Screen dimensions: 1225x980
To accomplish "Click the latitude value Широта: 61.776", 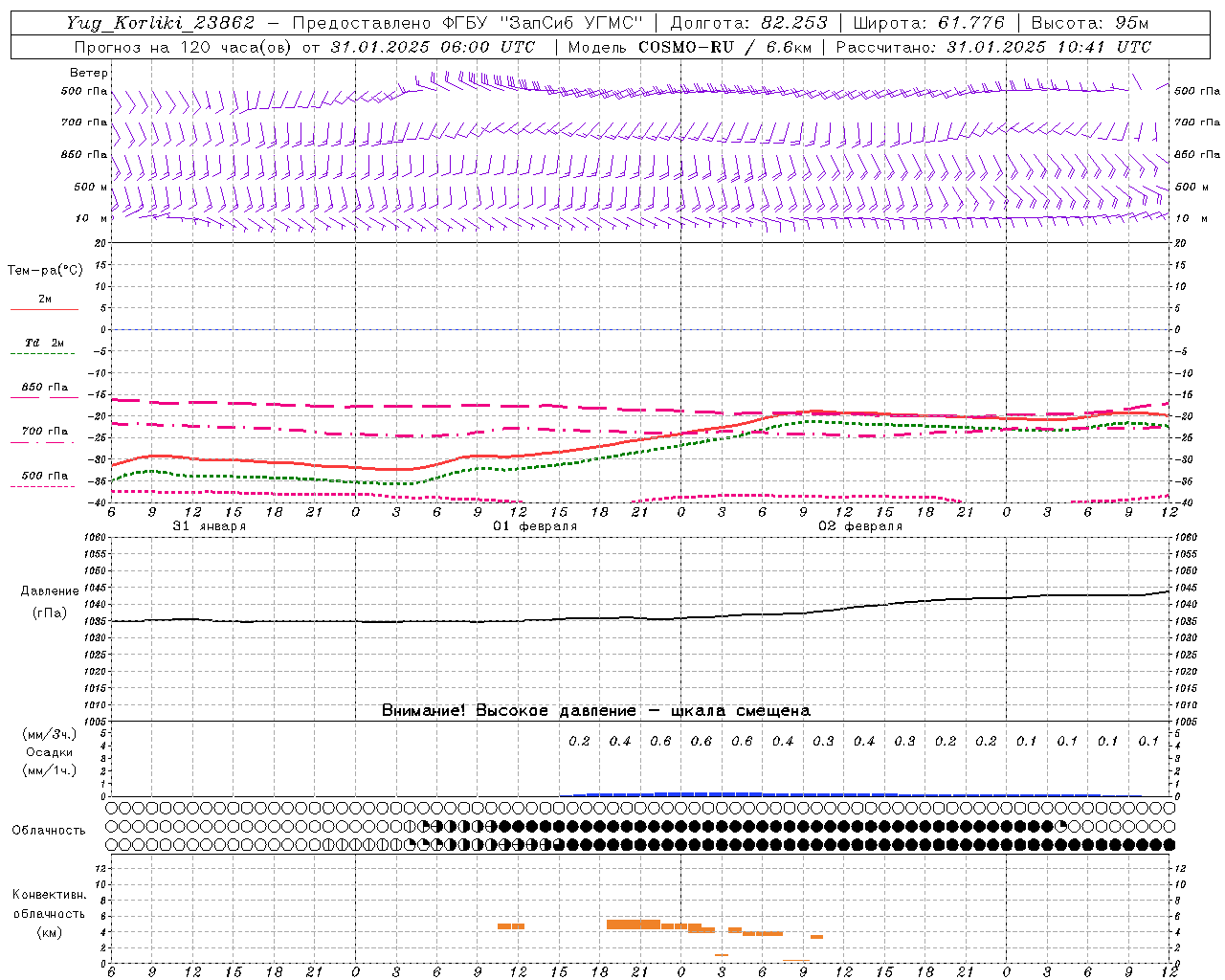I will (x=928, y=23).
